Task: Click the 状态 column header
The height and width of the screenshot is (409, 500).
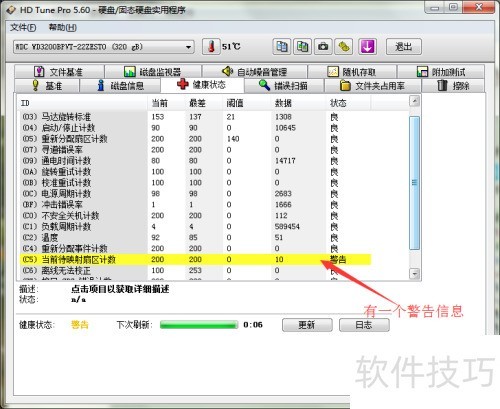Action: (x=348, y=103)
